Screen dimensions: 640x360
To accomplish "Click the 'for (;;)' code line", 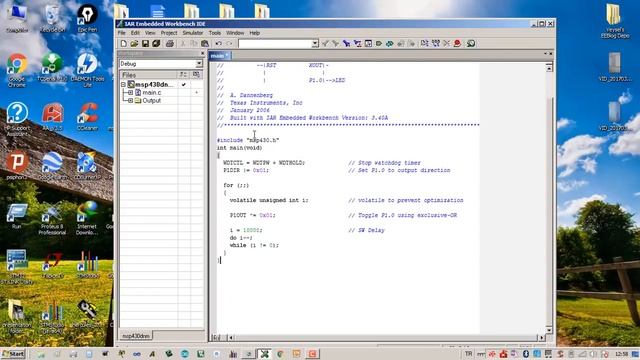I will [x=236, y=185].
